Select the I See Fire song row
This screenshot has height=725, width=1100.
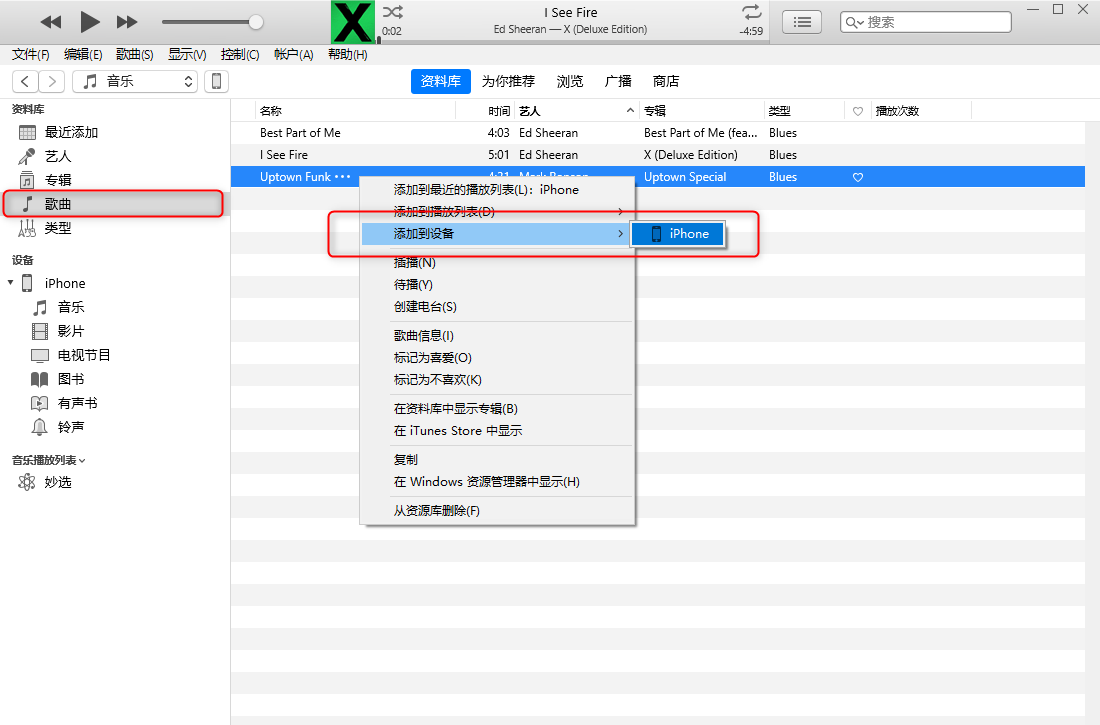pyautogui.click(x=658, y=154)
